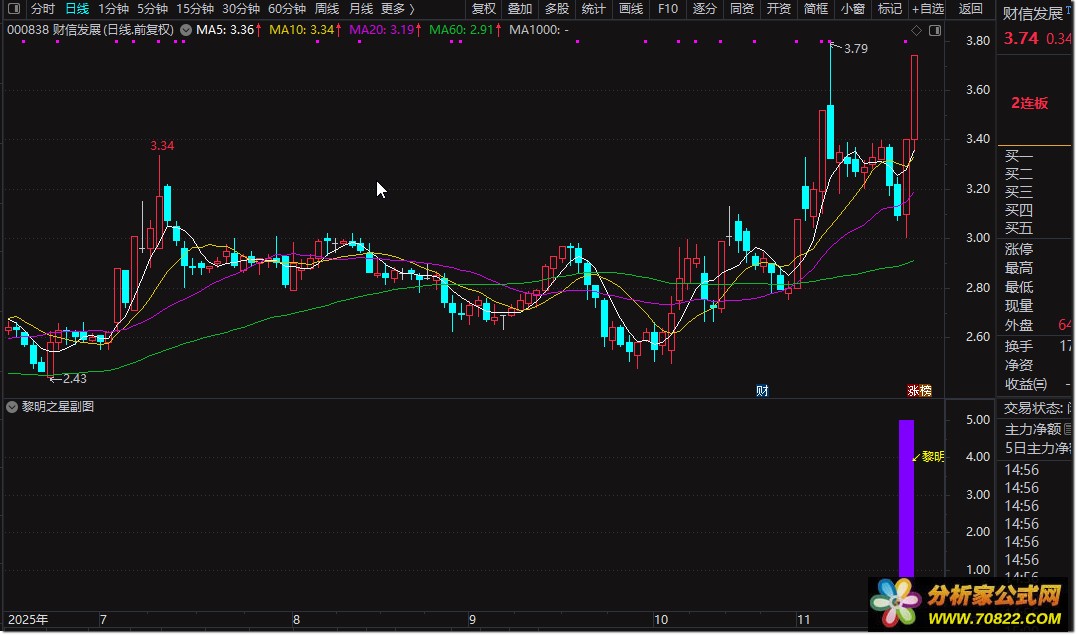The height and width of the screenshot is (635, 1078).
Task: Open F10 company info
Action: [x=668, y=9]
